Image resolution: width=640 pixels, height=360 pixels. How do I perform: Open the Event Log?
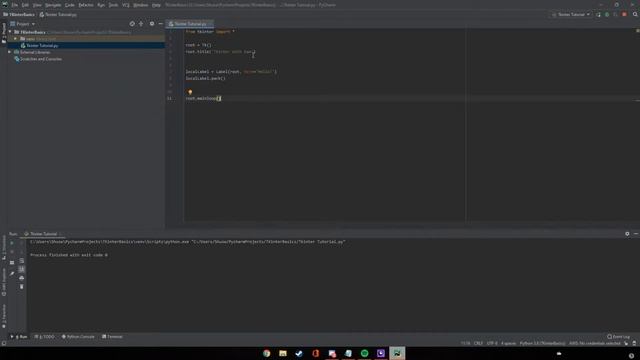click(618, 337)
